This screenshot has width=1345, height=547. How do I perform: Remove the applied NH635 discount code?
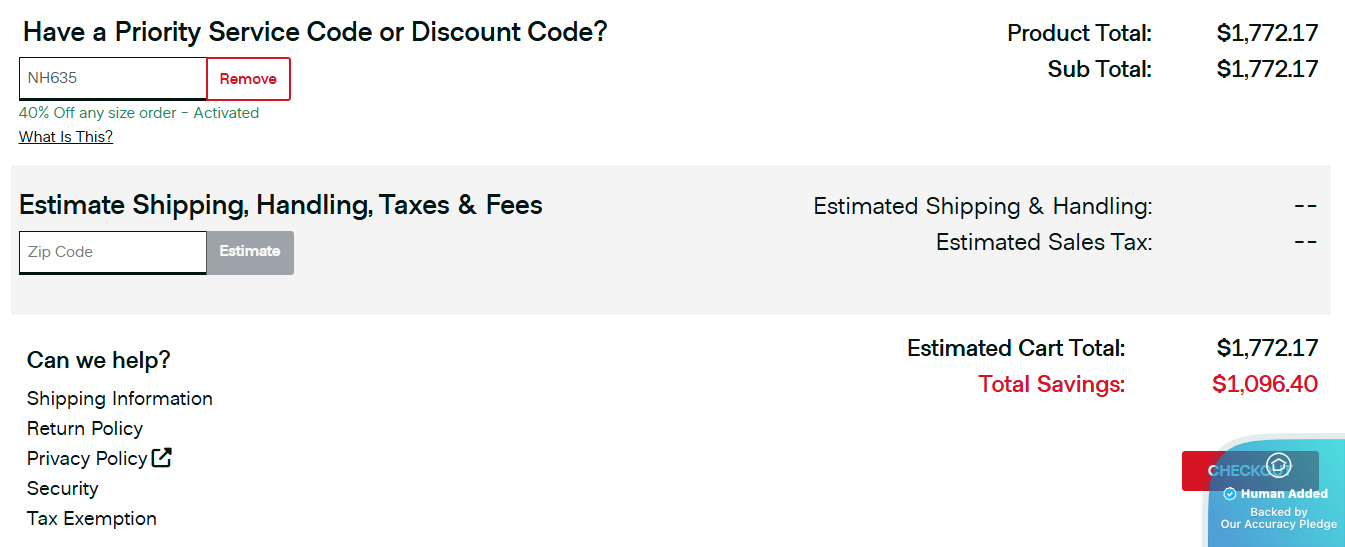point(248,79)
